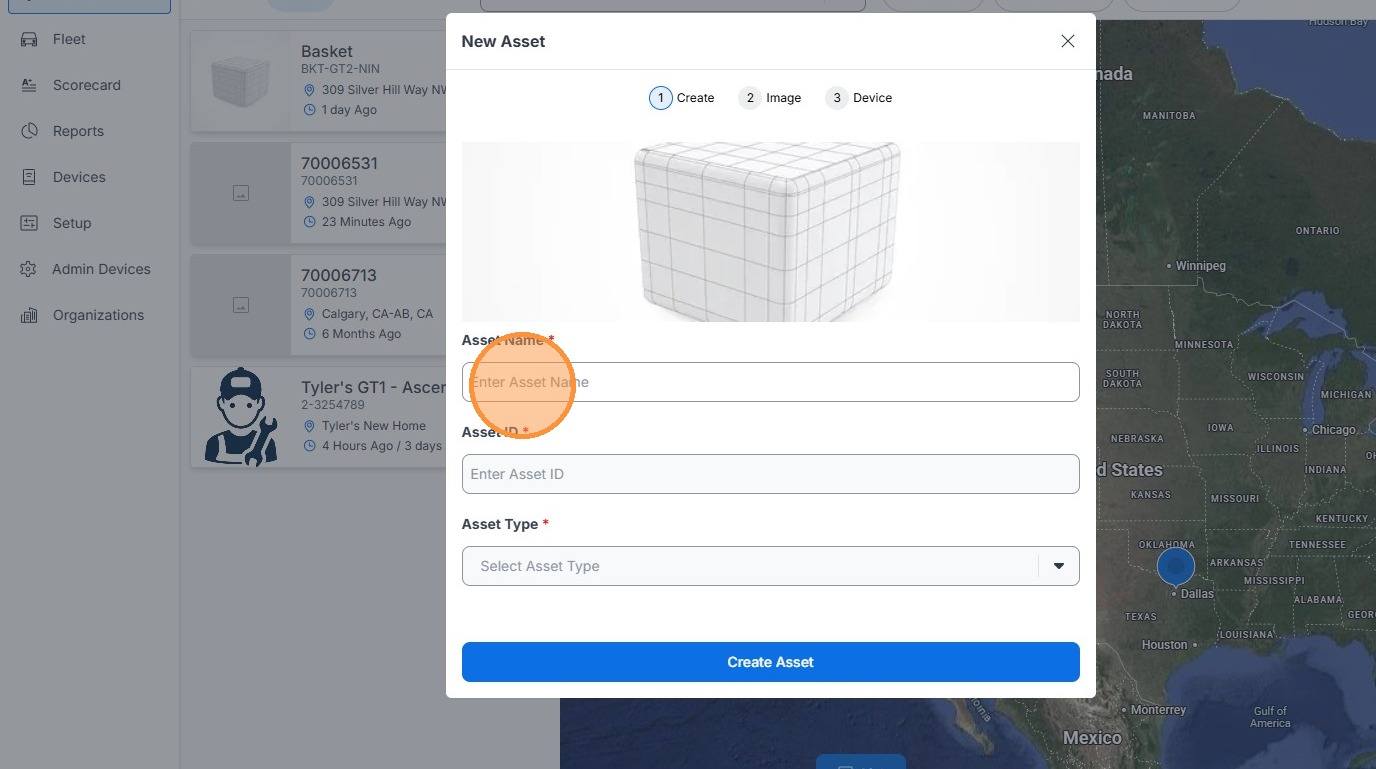Focus the Asset Name input field
This screenshot has width=1376, height=769.
coord(770,382)
